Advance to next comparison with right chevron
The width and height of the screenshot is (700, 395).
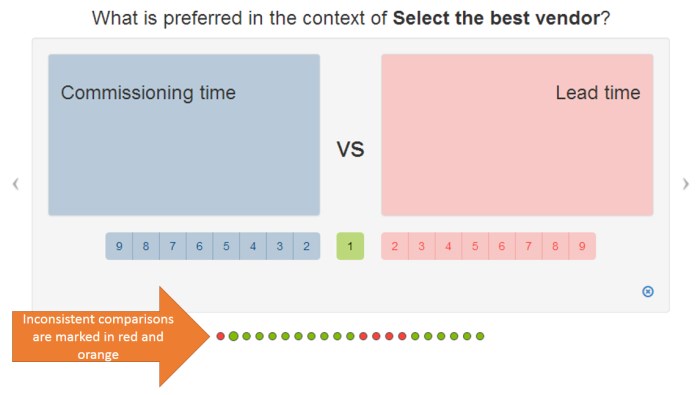click(685, 184)
